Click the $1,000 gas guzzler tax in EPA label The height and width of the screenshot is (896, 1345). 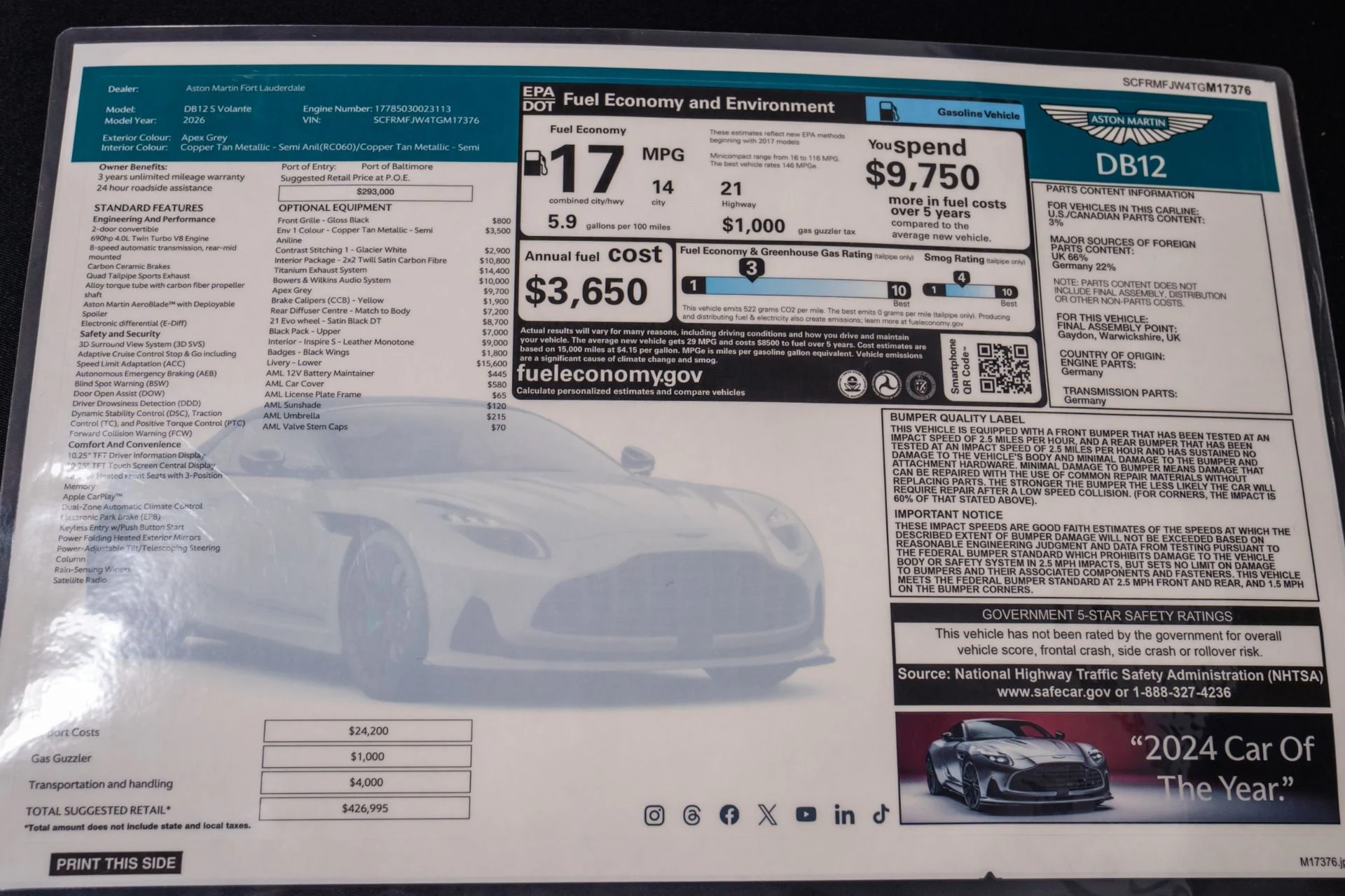pyautogui.click(x=753, y=226)
